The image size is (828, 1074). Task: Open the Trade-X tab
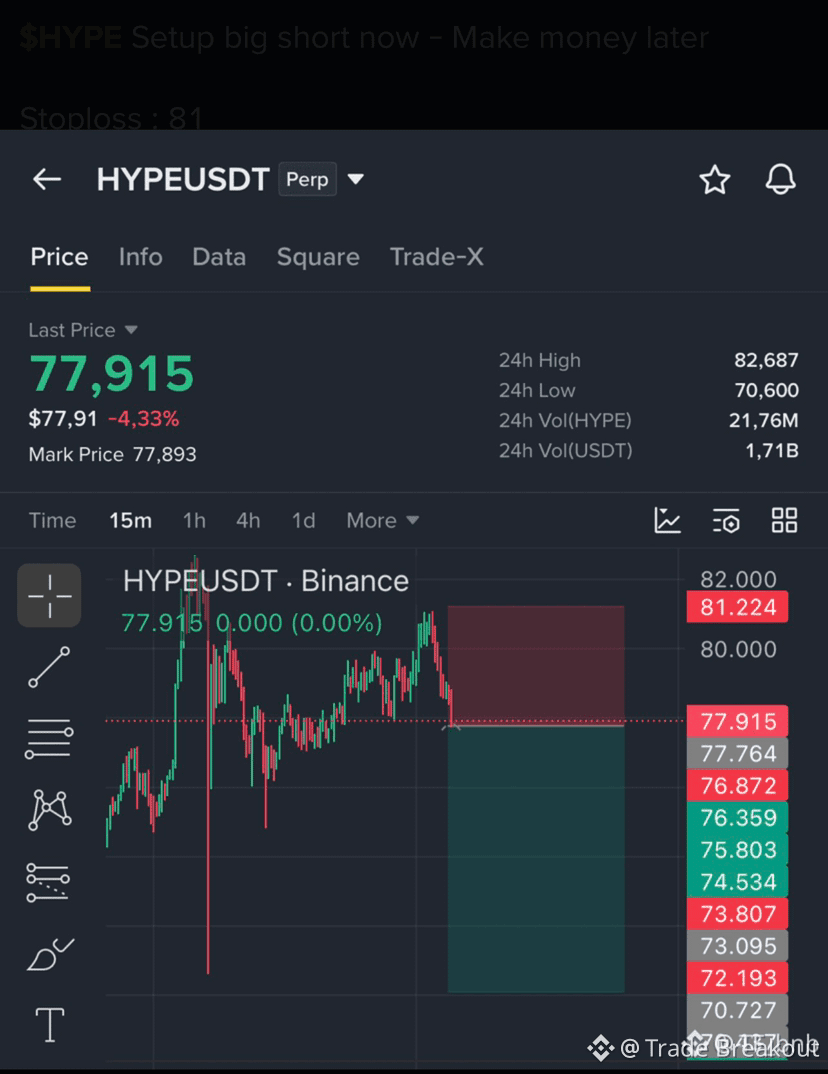pos(436,257)
